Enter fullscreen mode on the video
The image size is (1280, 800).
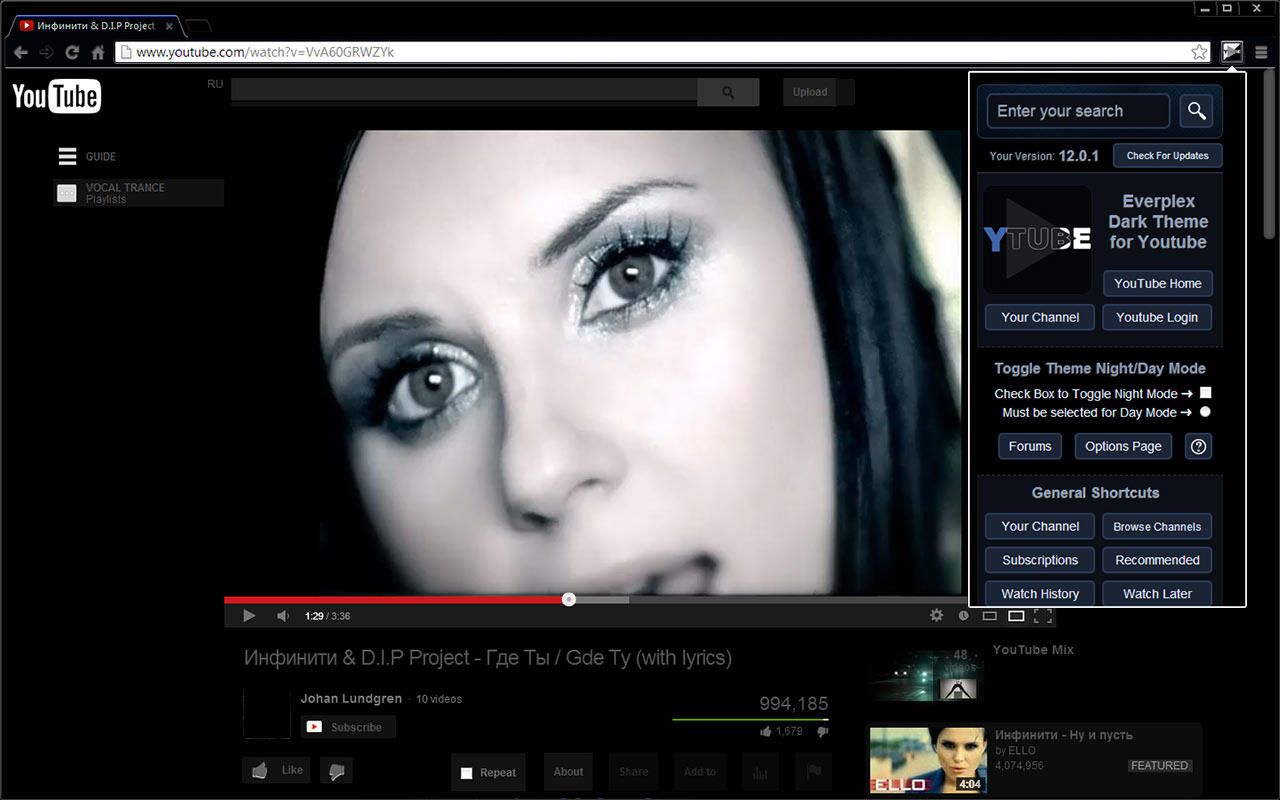click(1043, 616)
